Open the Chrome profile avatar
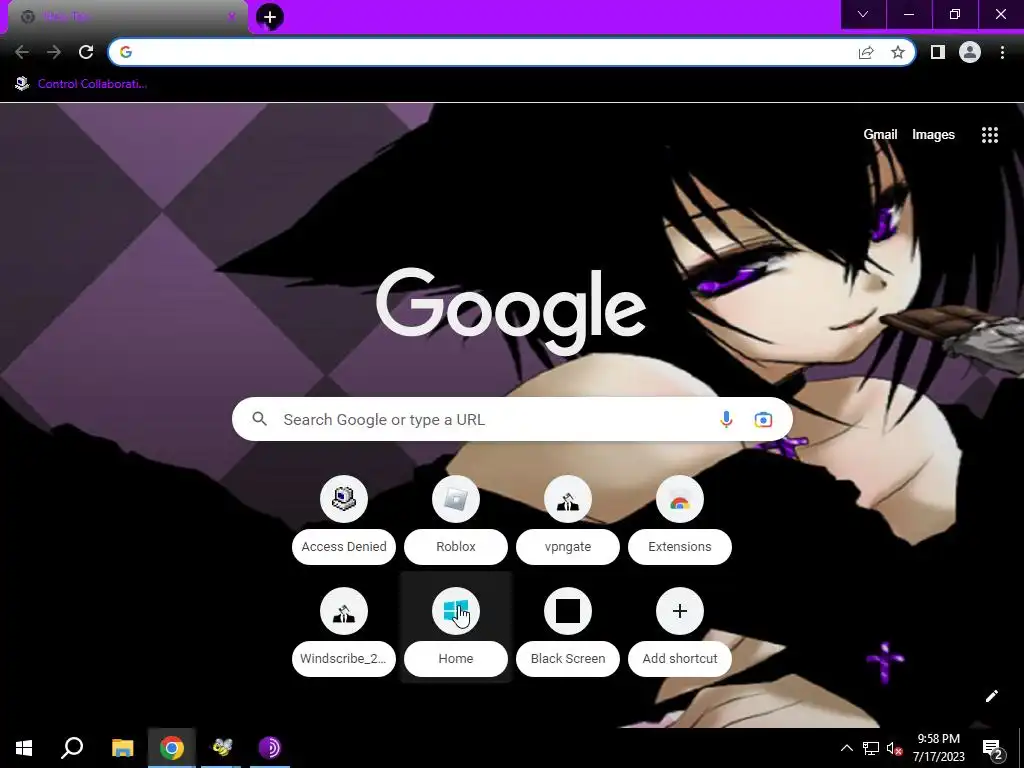 click(970, 52)
